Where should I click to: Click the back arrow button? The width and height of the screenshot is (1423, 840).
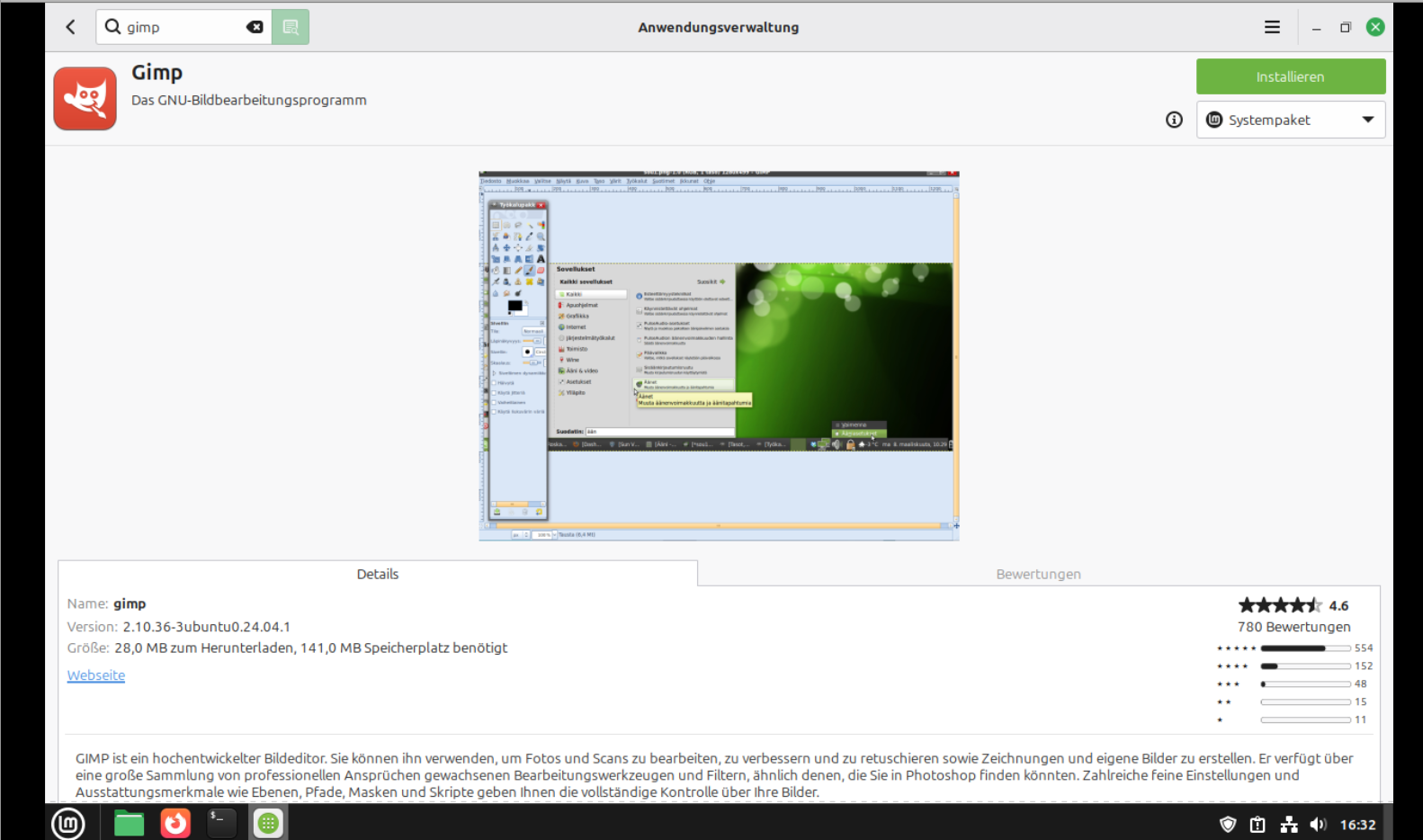[71, 27]
